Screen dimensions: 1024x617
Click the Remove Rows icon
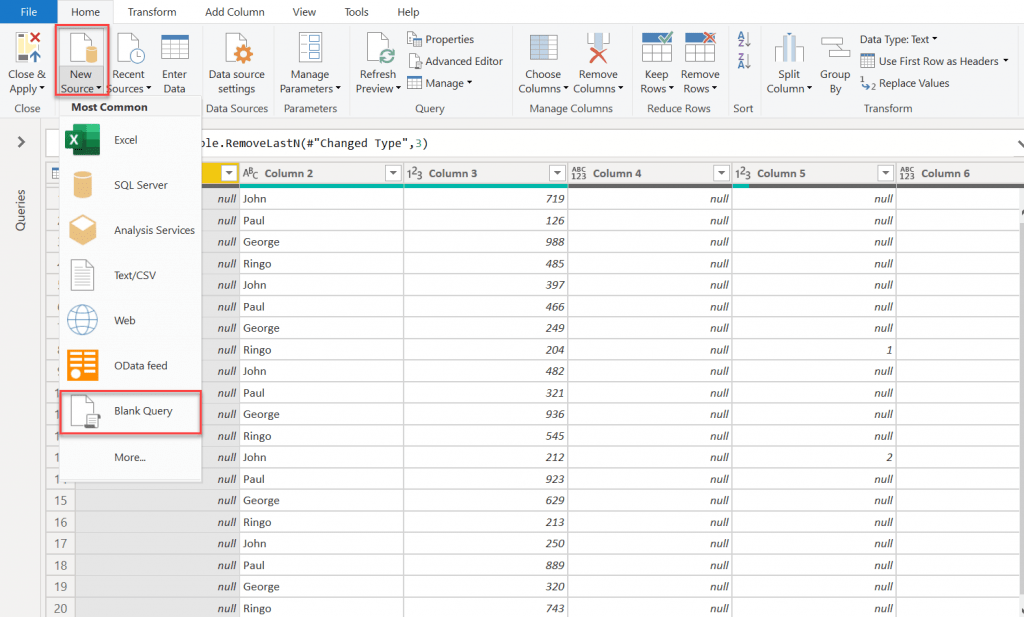point(700,47)
